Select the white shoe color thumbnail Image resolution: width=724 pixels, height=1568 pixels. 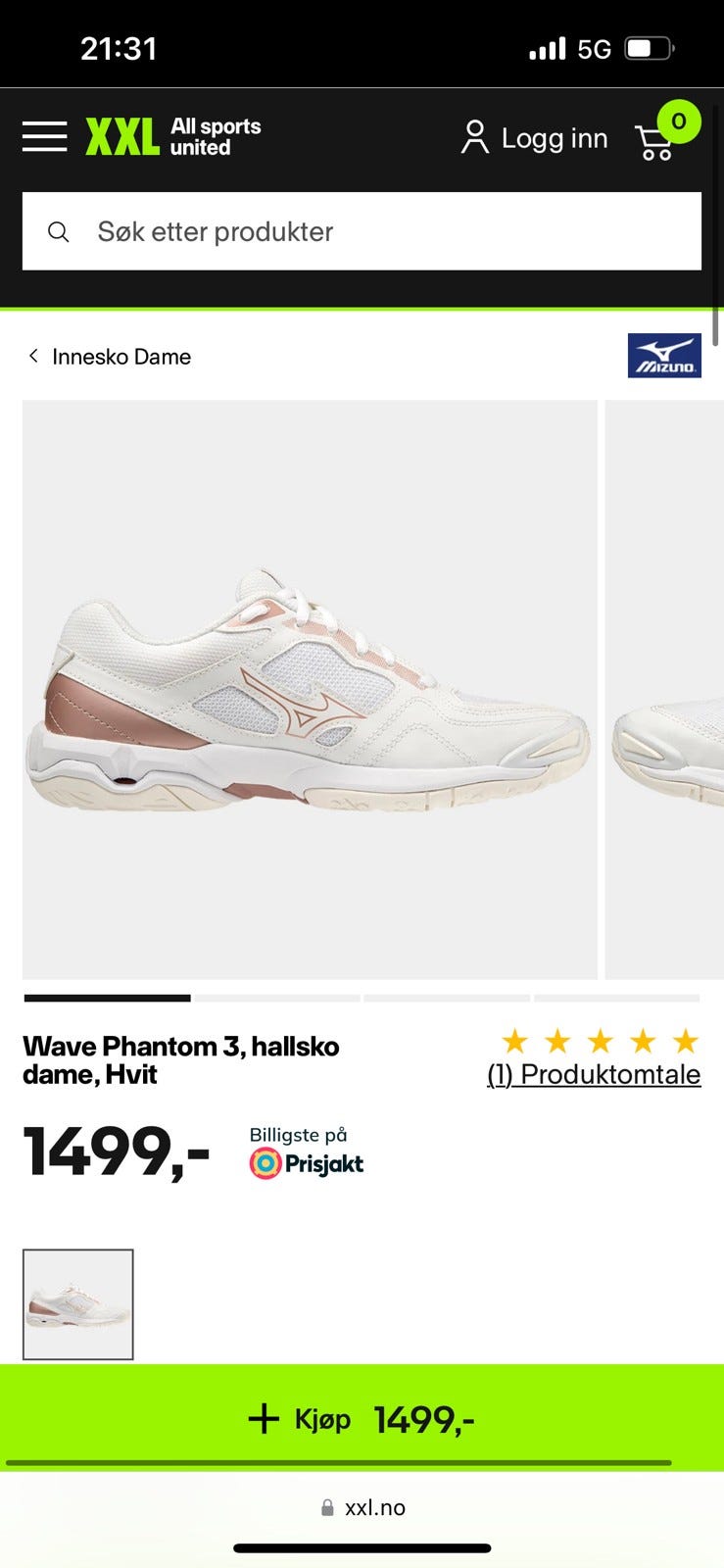pyautogui.click(x=78, y=1304)
